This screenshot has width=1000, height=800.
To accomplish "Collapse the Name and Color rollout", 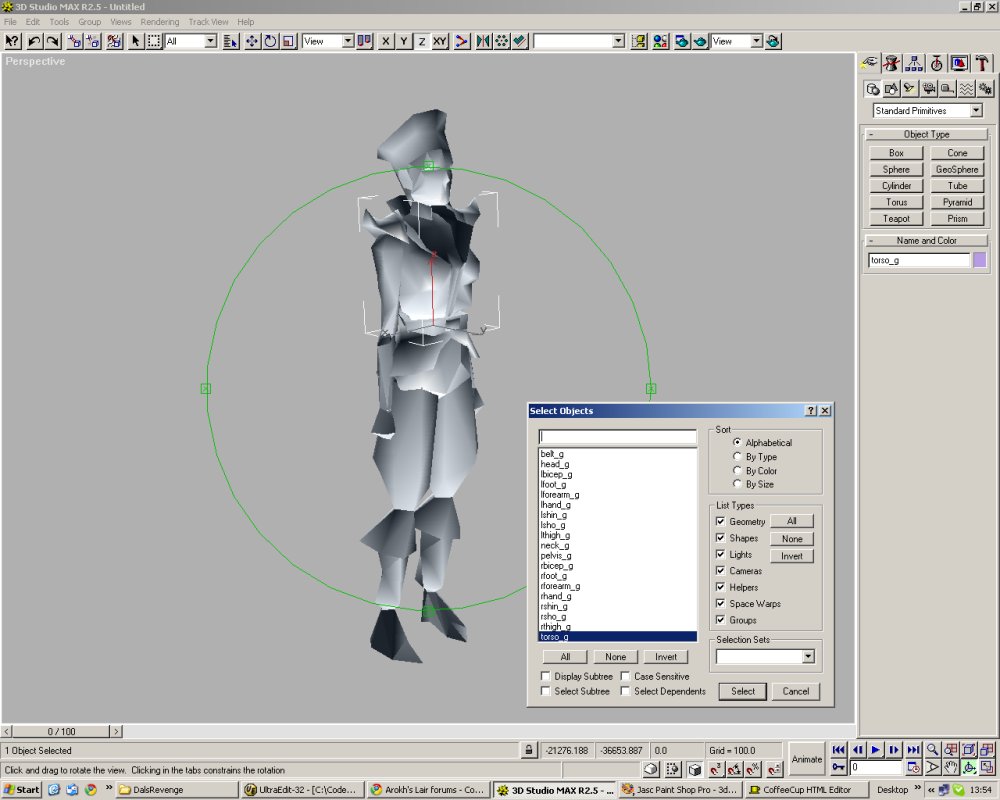I will [x=926, y=241].
